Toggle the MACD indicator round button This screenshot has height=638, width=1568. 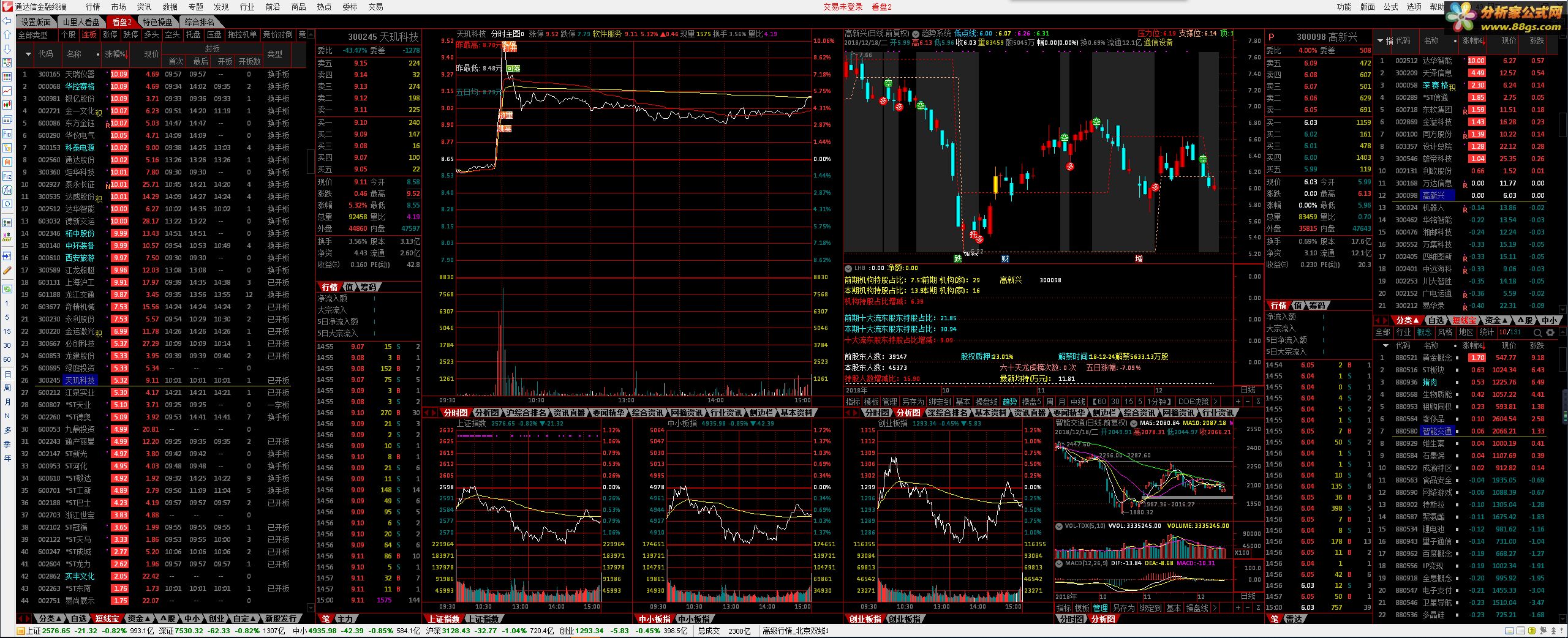point(1059,563)
